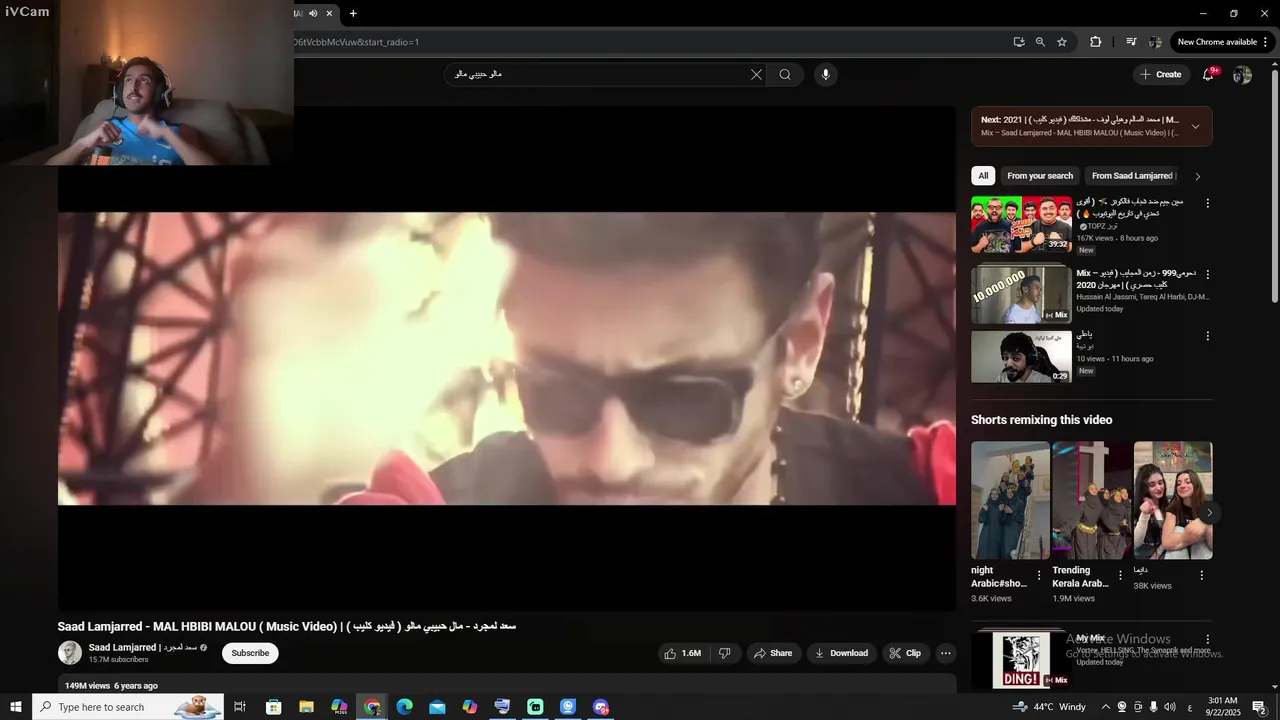Open Chrome extensions puzzle icon
The width and height of the screenshot is (1280, 720).
1095,42
